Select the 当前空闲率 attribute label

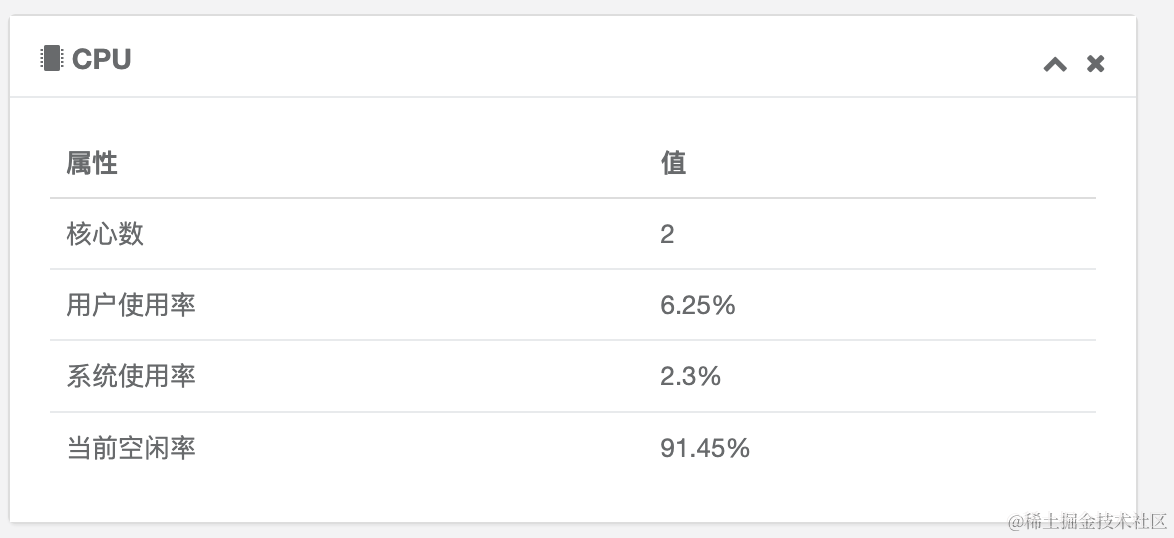[131, 447]
